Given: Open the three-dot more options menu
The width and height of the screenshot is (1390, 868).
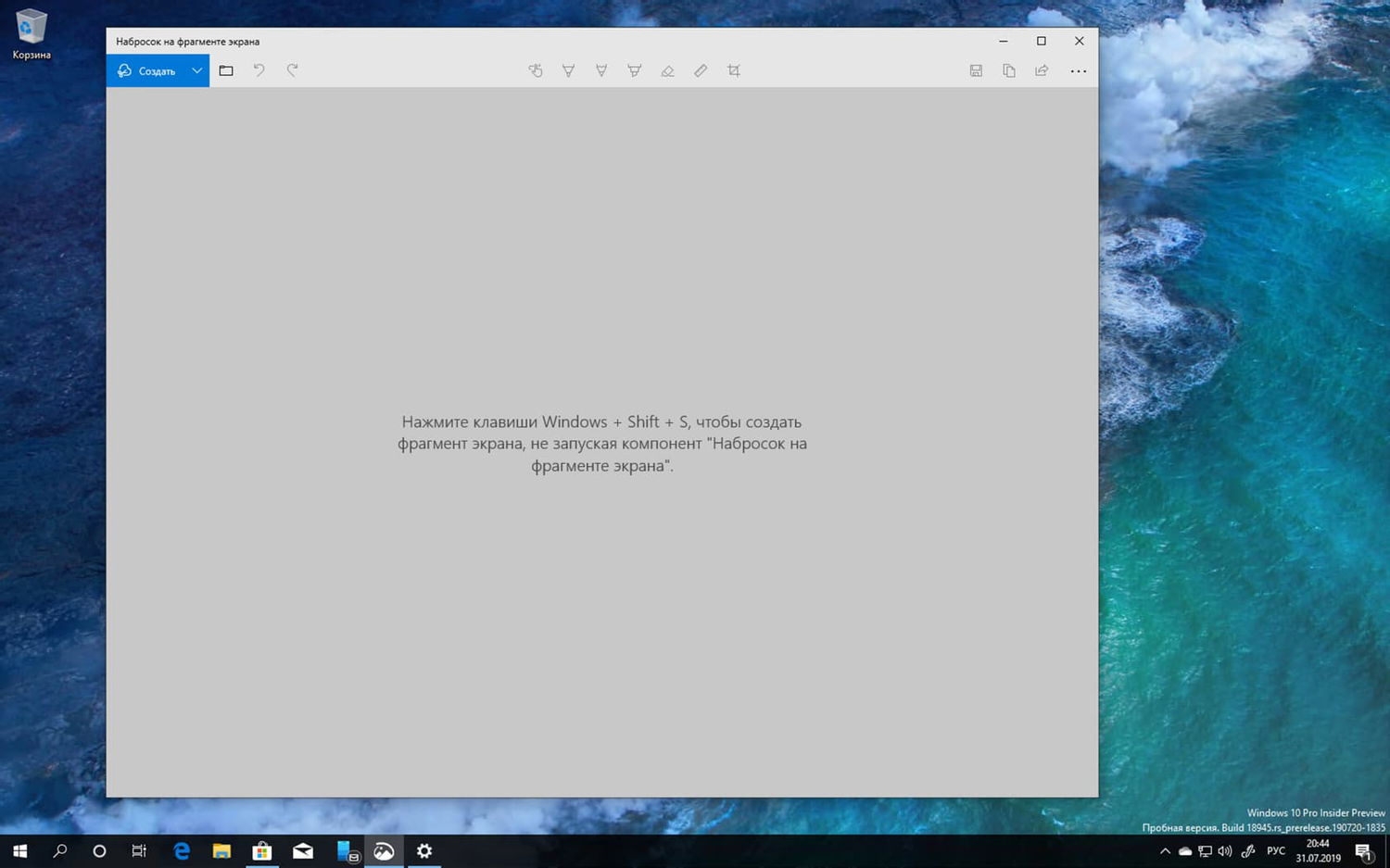Looking at the screenshot, I should tap(1078, 70).
